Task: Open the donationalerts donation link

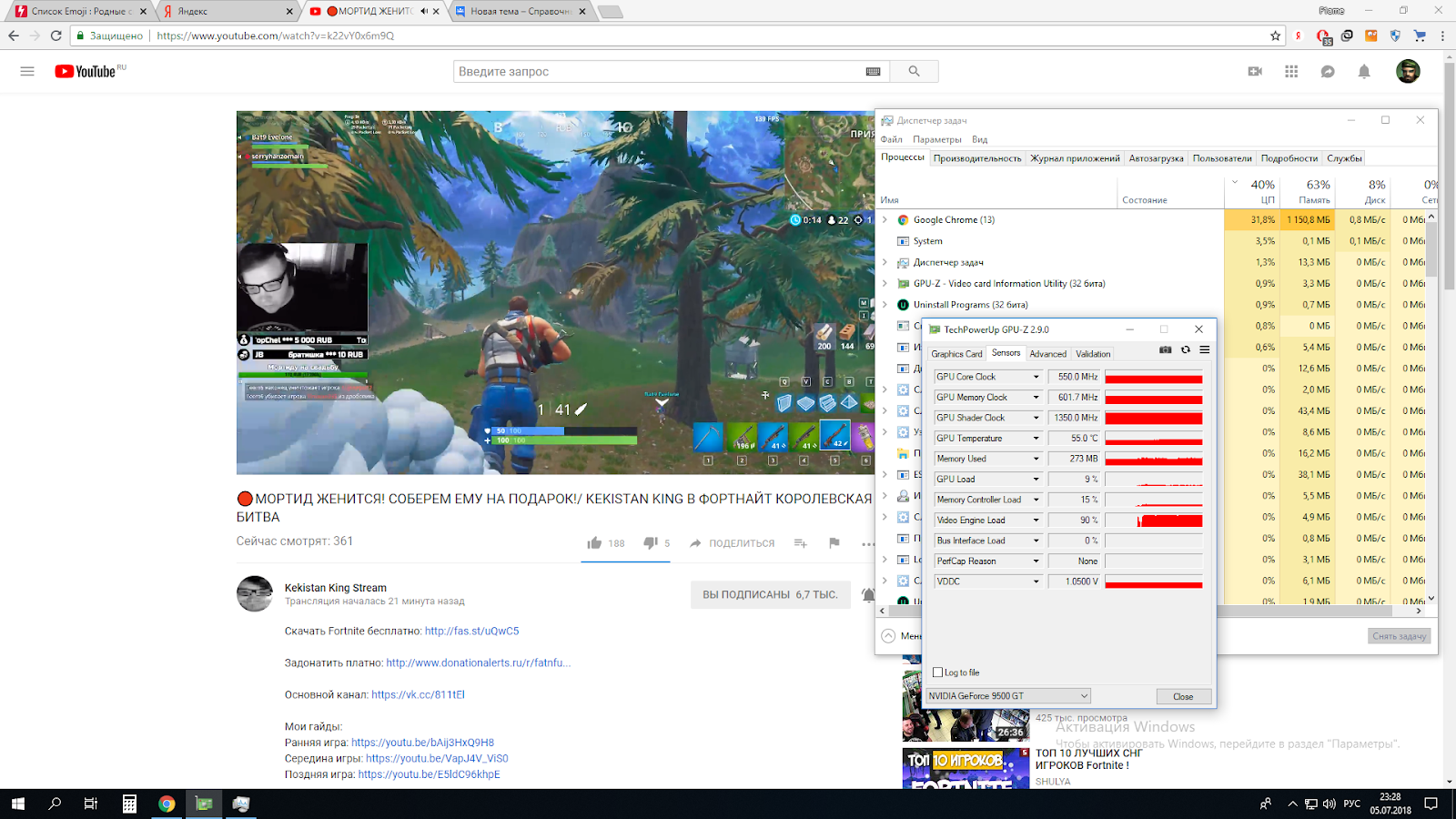Action: click(x=479, y=662)
